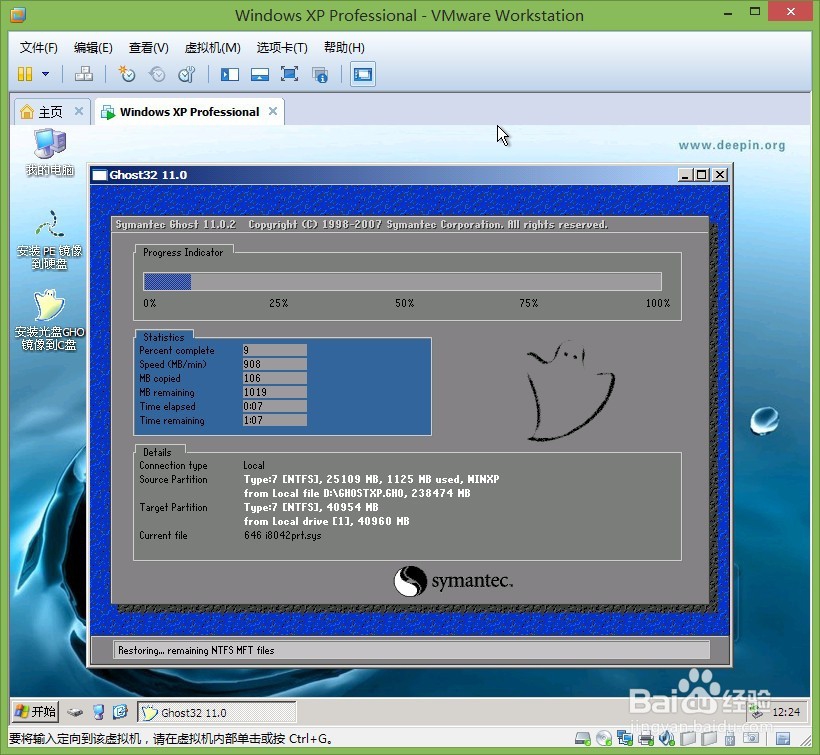
Task: Switch VMware to Unity mode
Action: 320,75
